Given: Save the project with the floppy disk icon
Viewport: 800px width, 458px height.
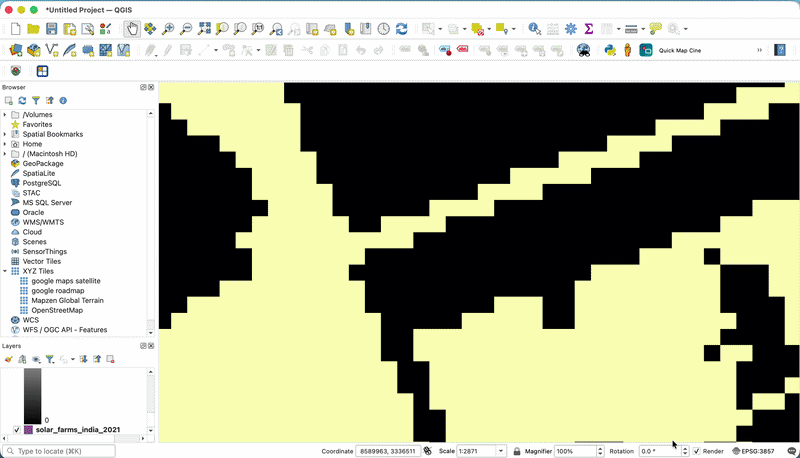Looking at the screenshot, I should [52, 29].
